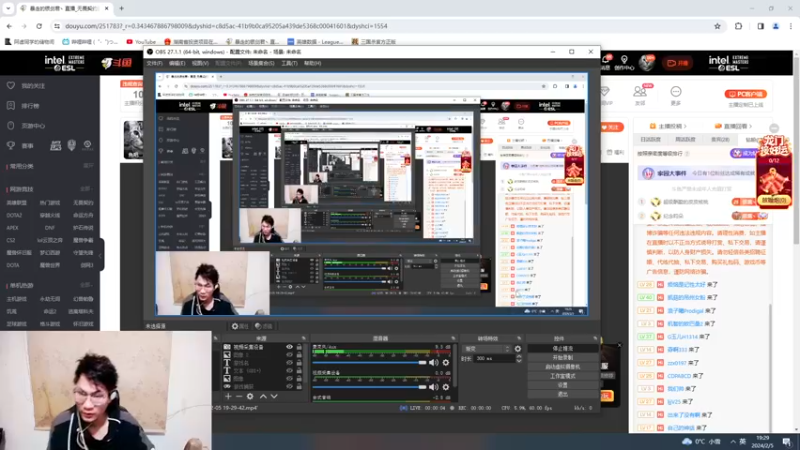Switch to 周活跃度 ranking tab

point(685,139)
